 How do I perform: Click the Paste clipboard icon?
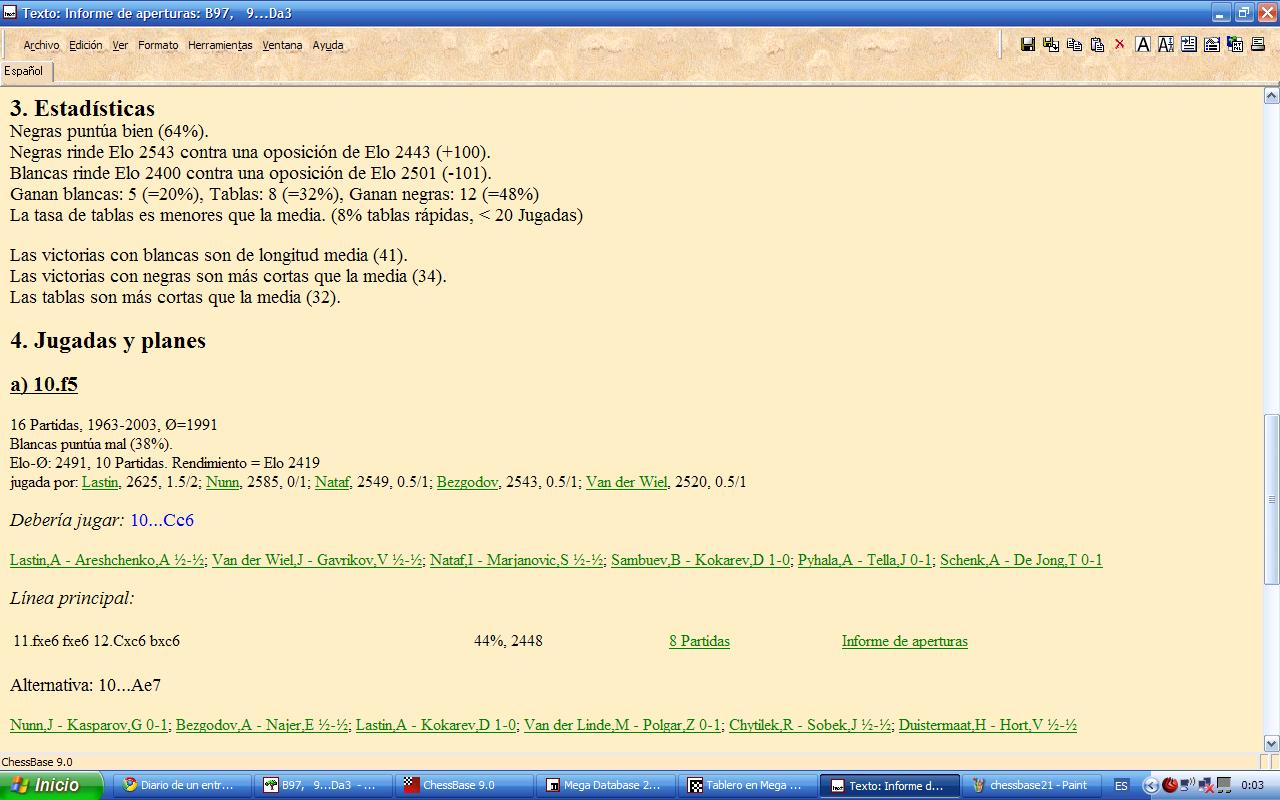(1097, 44)
